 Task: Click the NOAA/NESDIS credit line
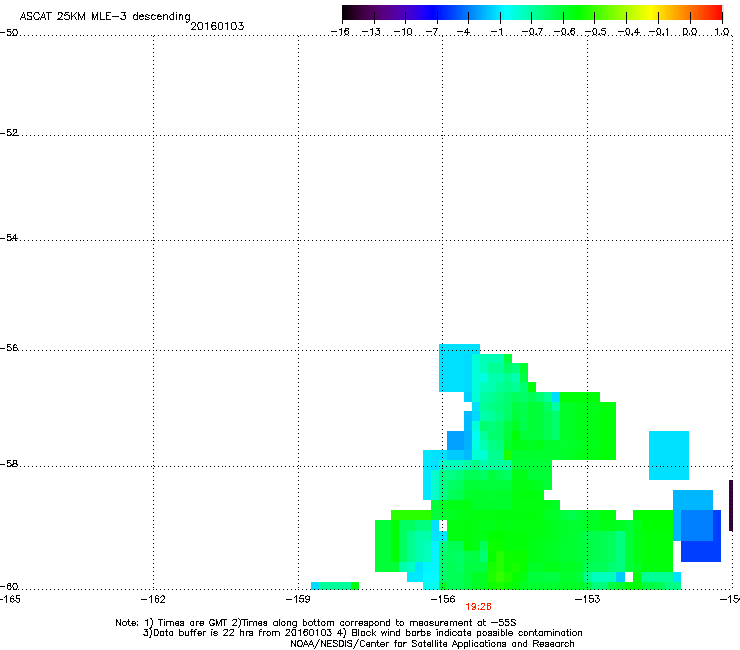[x=432, y=644]
